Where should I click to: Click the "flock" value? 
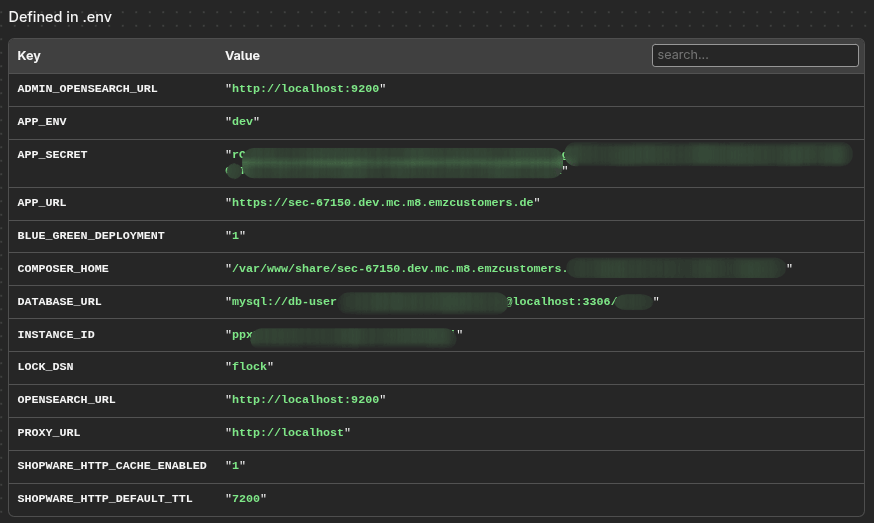(x=249, y=366)
